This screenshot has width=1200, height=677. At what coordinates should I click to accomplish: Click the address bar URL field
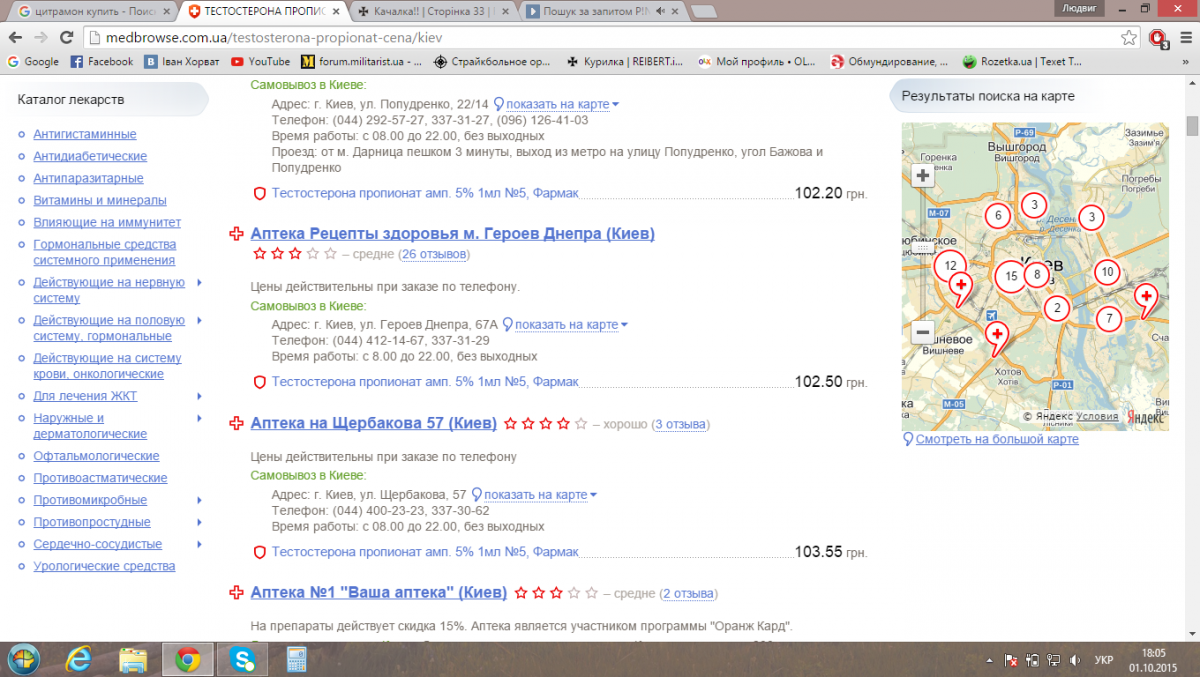tap(600, 38)
